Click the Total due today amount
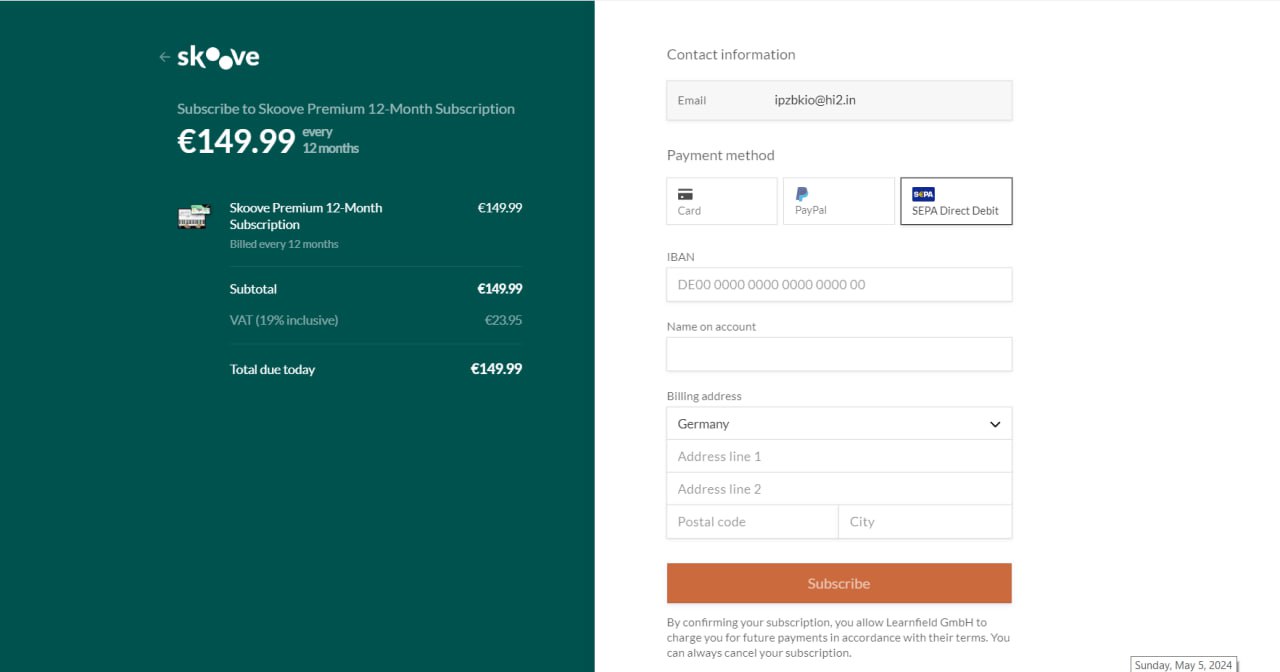 pos(496,369)
